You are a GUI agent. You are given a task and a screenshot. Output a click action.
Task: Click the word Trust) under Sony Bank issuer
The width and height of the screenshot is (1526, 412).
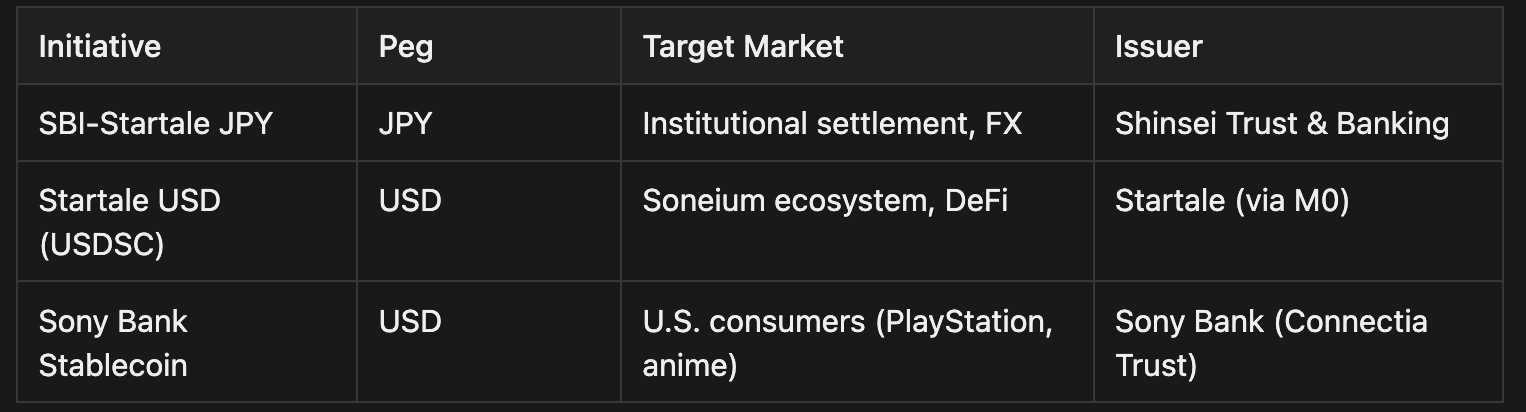1155,365
